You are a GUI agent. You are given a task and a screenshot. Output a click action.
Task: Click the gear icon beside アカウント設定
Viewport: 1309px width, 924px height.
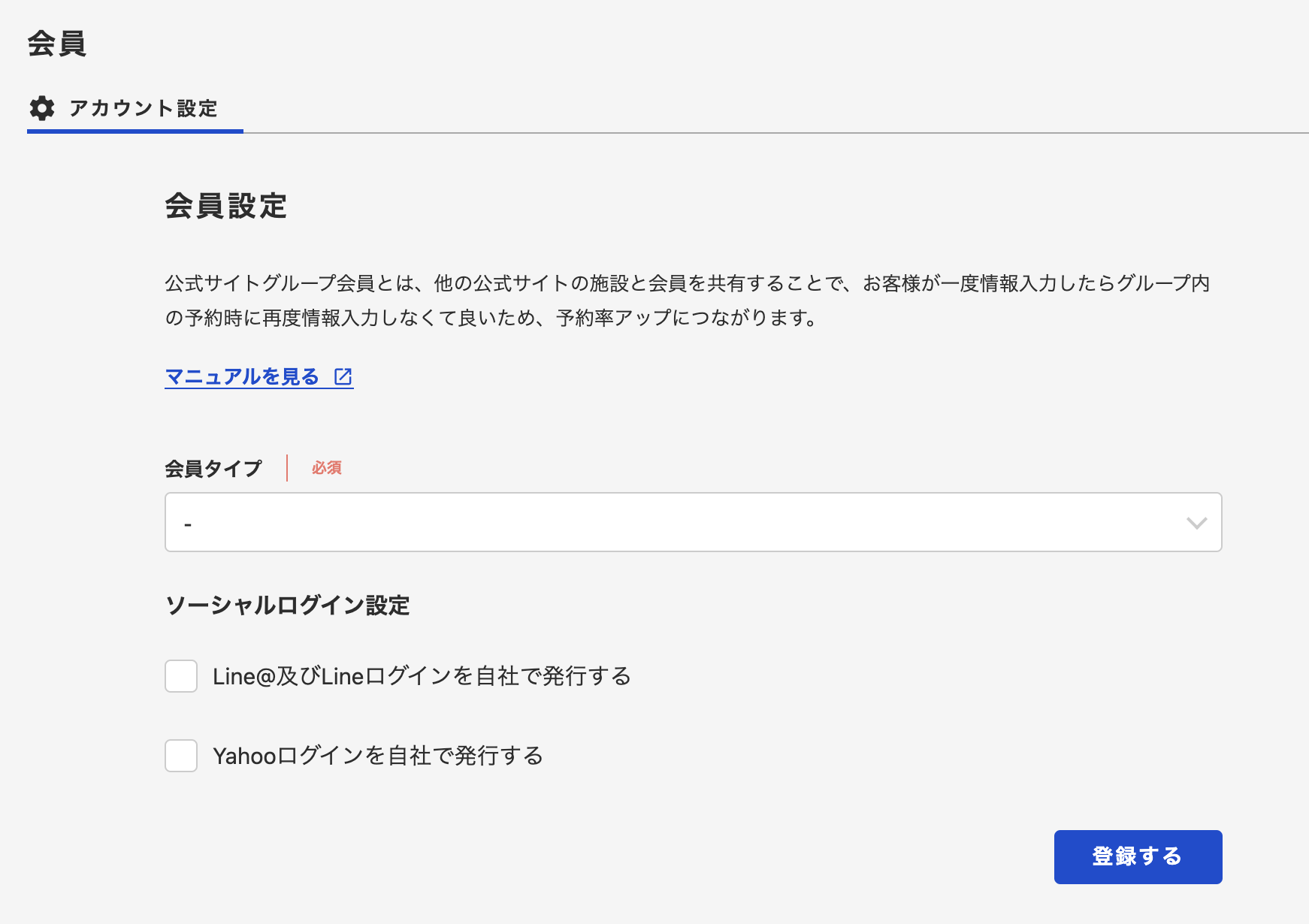pyautogui.click(x=42, y=108)
